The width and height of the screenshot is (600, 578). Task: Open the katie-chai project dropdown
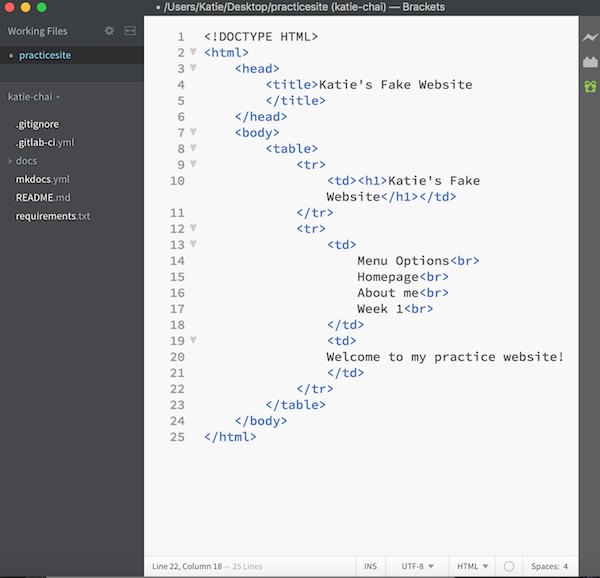(34, 97)
